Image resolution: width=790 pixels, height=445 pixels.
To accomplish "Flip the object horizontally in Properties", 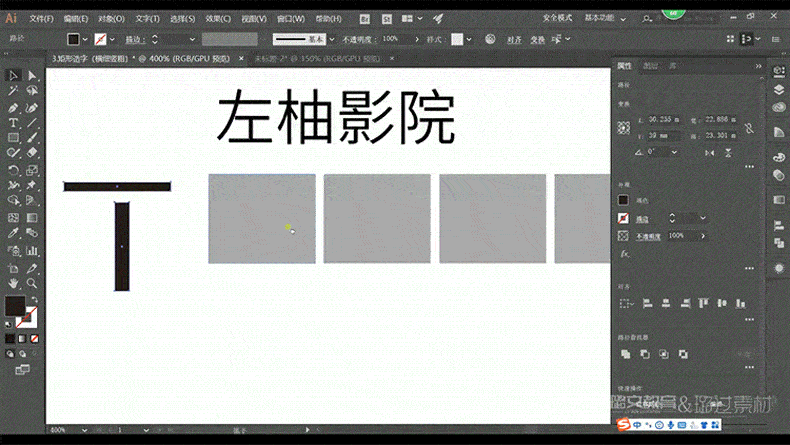I will pos(710,153).
